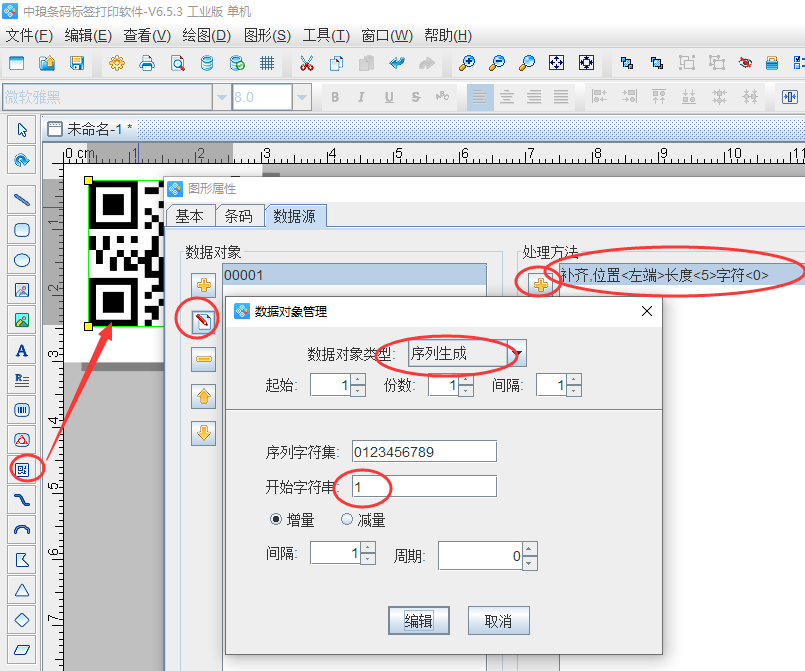The width and height of the screenshot is (805, 671).
Task: Click the yellow plus icon under 处理方法
Action: click(539, 283)
